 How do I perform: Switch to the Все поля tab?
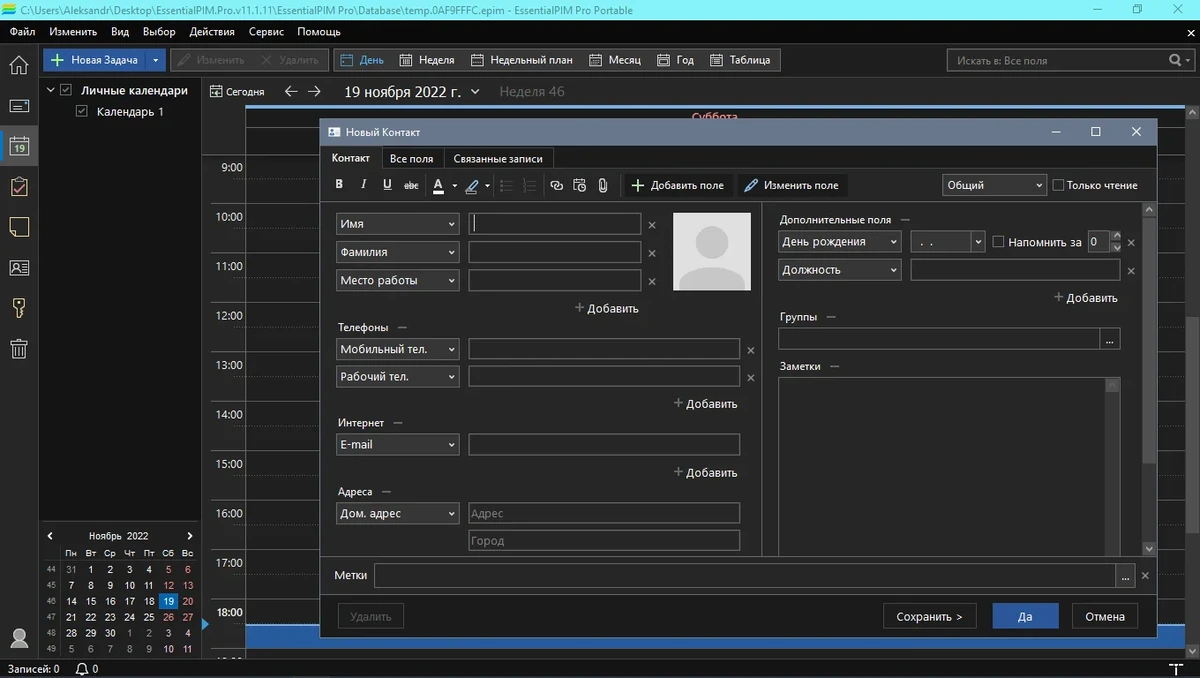point(411,158)
